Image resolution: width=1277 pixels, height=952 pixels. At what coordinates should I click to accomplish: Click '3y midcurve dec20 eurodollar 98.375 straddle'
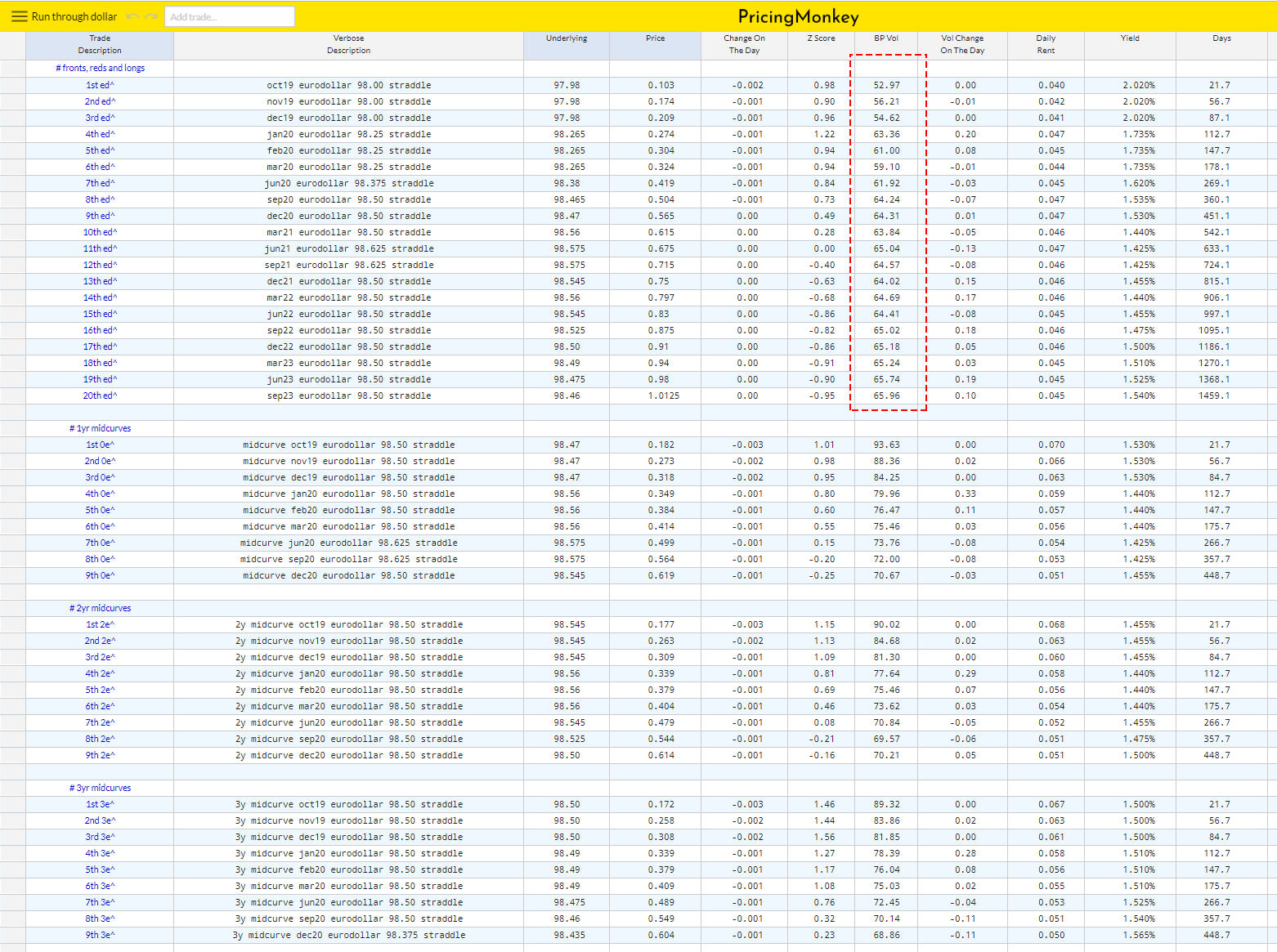[x=348, y=935]
